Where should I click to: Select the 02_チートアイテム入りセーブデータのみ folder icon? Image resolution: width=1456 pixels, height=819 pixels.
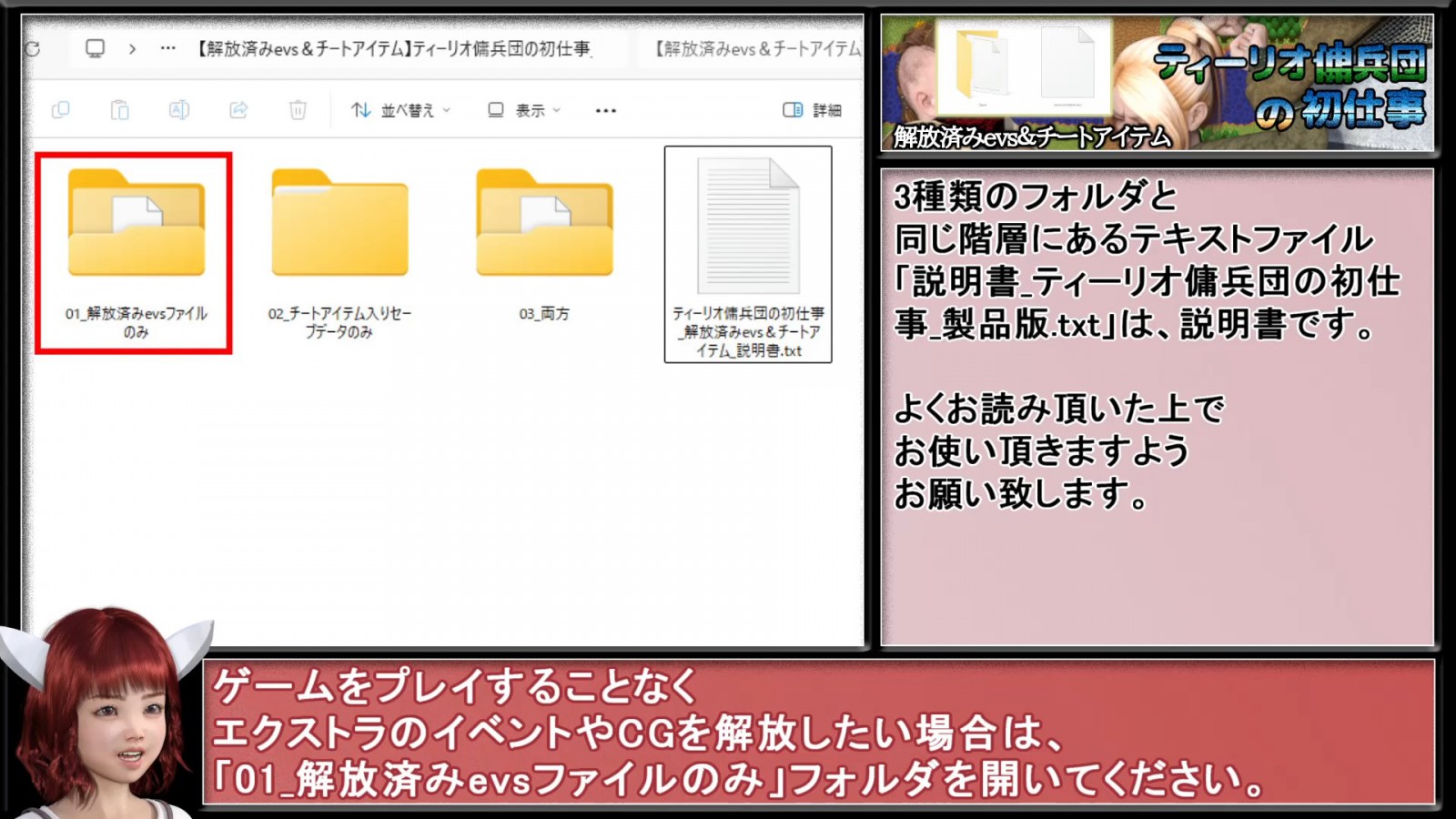coord(340,222)
